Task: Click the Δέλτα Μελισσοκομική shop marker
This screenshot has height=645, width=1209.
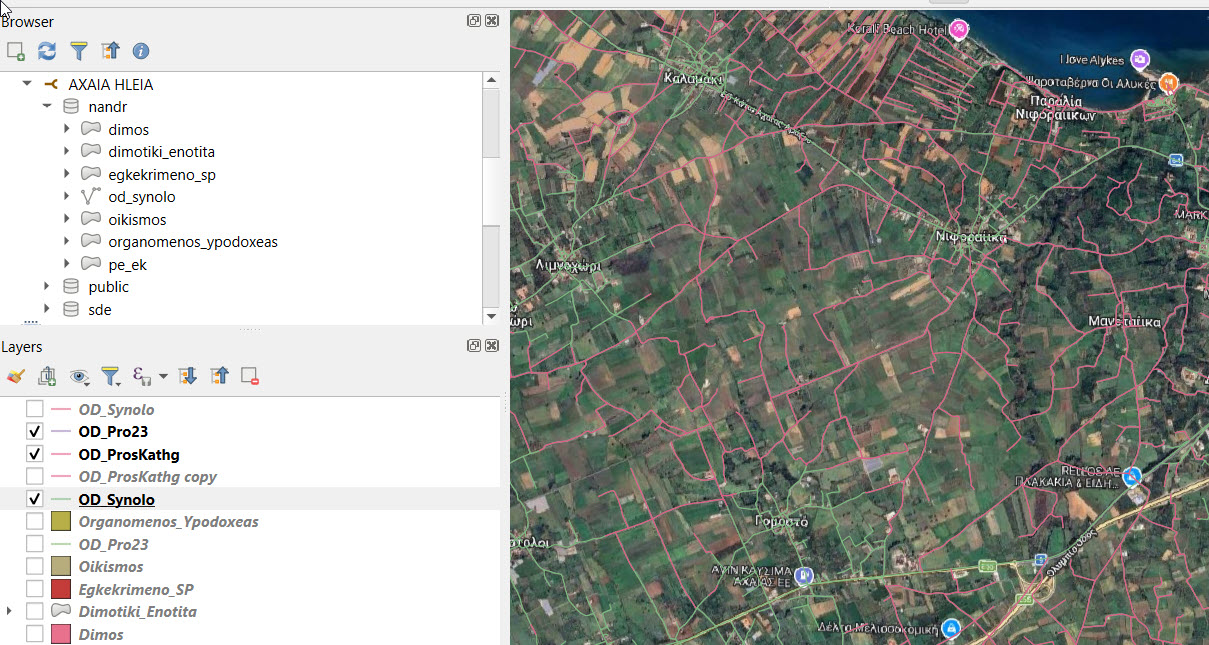Action: click(x=952, y=628)
